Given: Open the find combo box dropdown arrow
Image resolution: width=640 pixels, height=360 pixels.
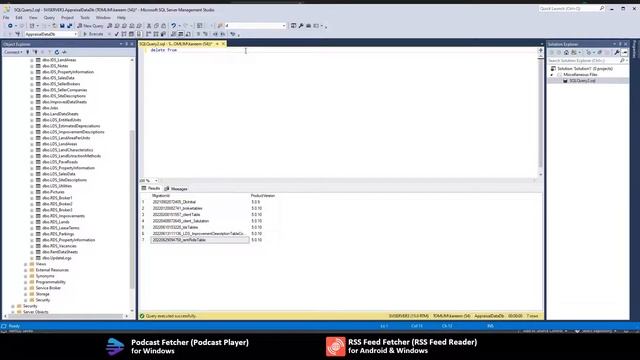Looking at the screenshot, I should pos(284,26).
